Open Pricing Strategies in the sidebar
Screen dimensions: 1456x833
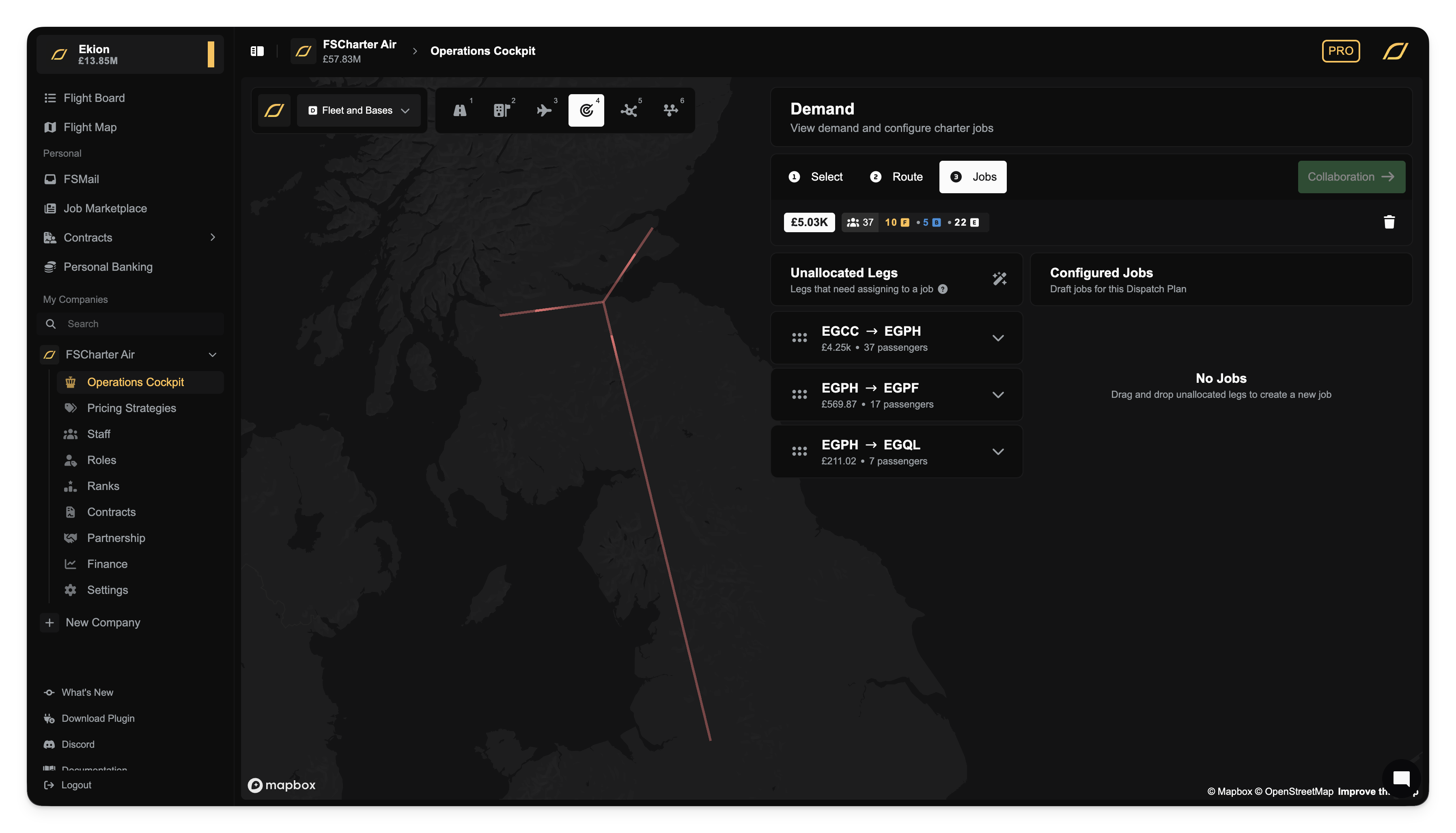[131, 408]
